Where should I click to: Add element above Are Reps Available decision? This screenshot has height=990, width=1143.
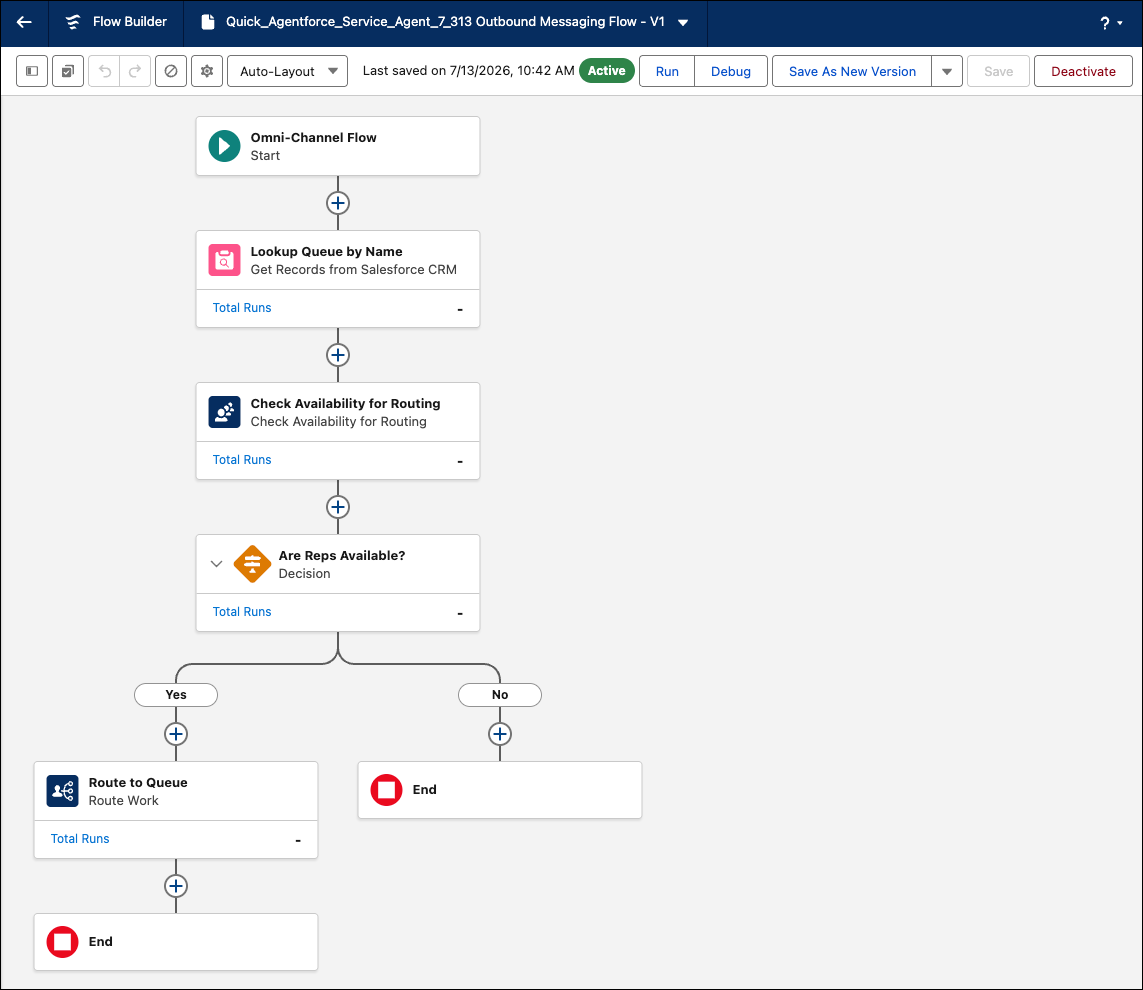338,507
